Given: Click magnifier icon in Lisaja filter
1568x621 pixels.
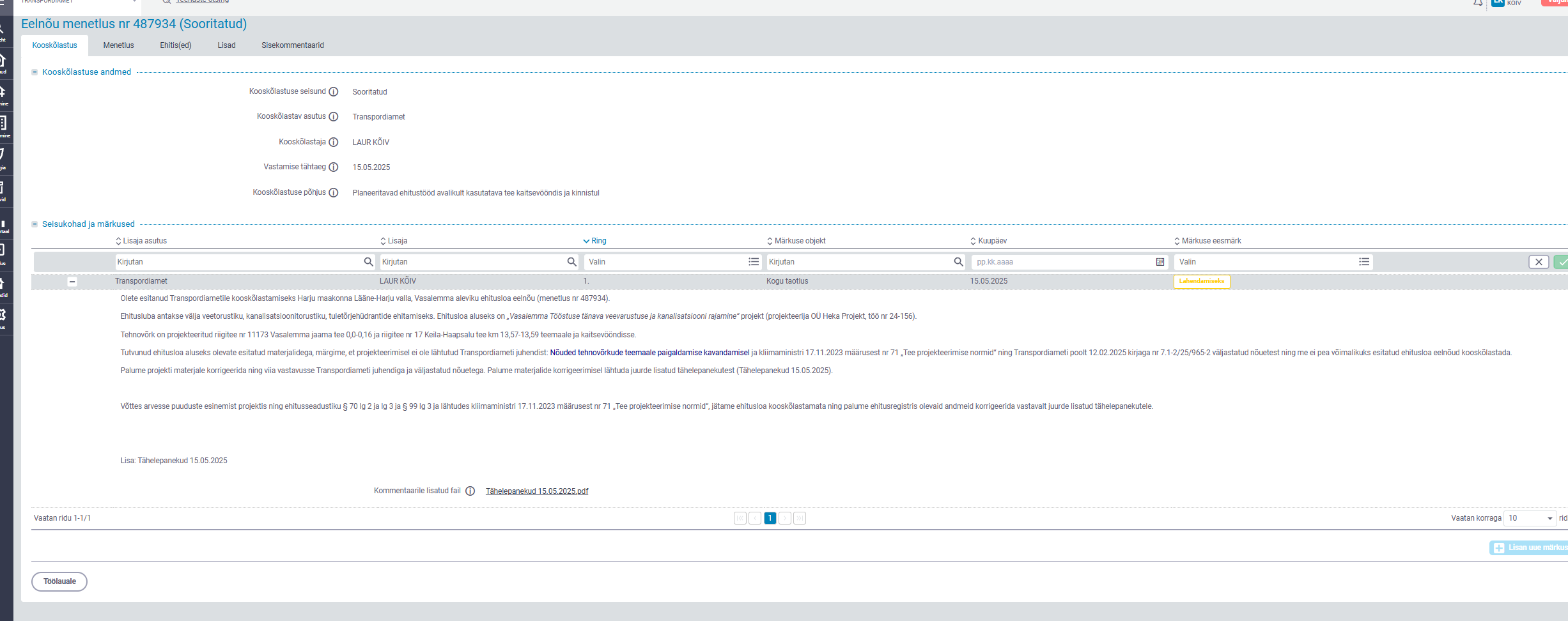Looking at the screenshot, I should pos(571,262).
